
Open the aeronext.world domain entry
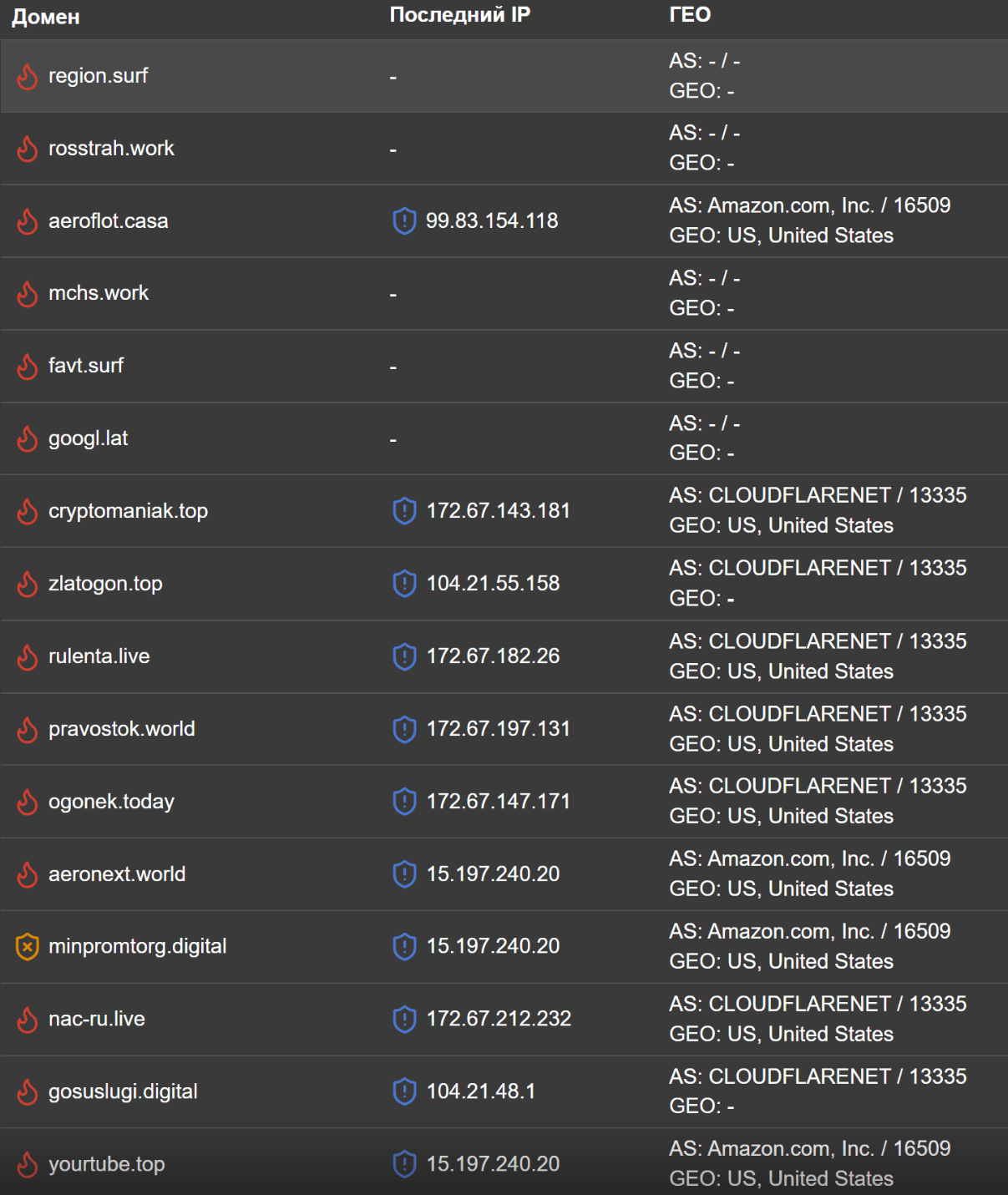click(x=117, y=874)
